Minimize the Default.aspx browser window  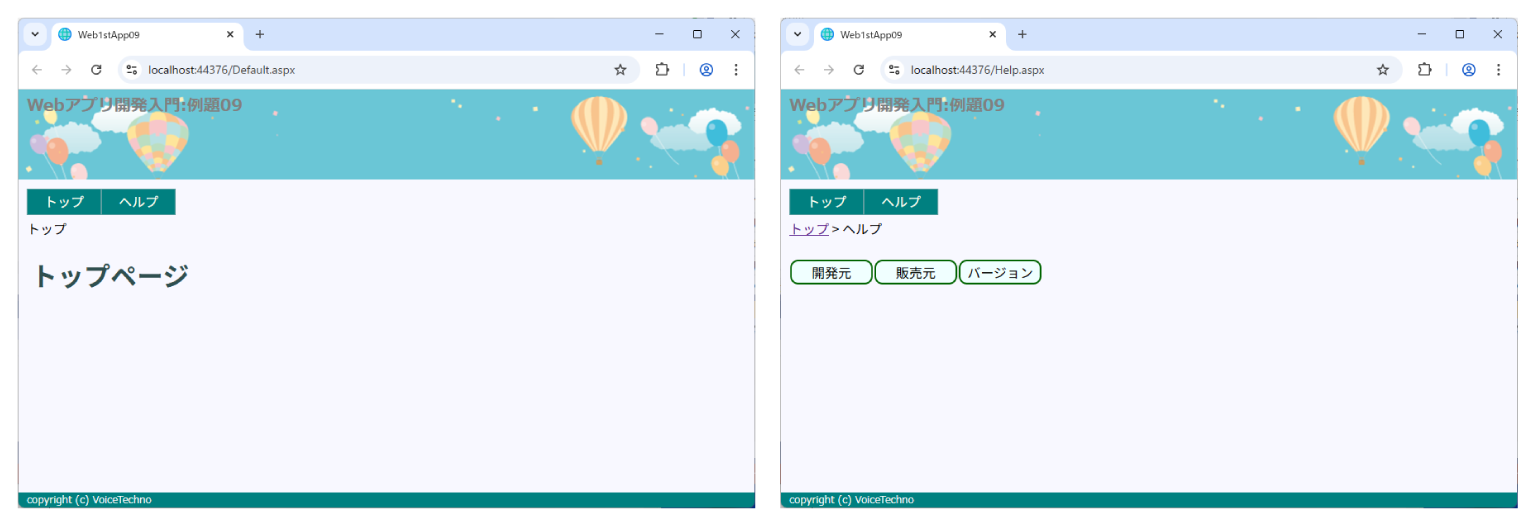[659, 34]
